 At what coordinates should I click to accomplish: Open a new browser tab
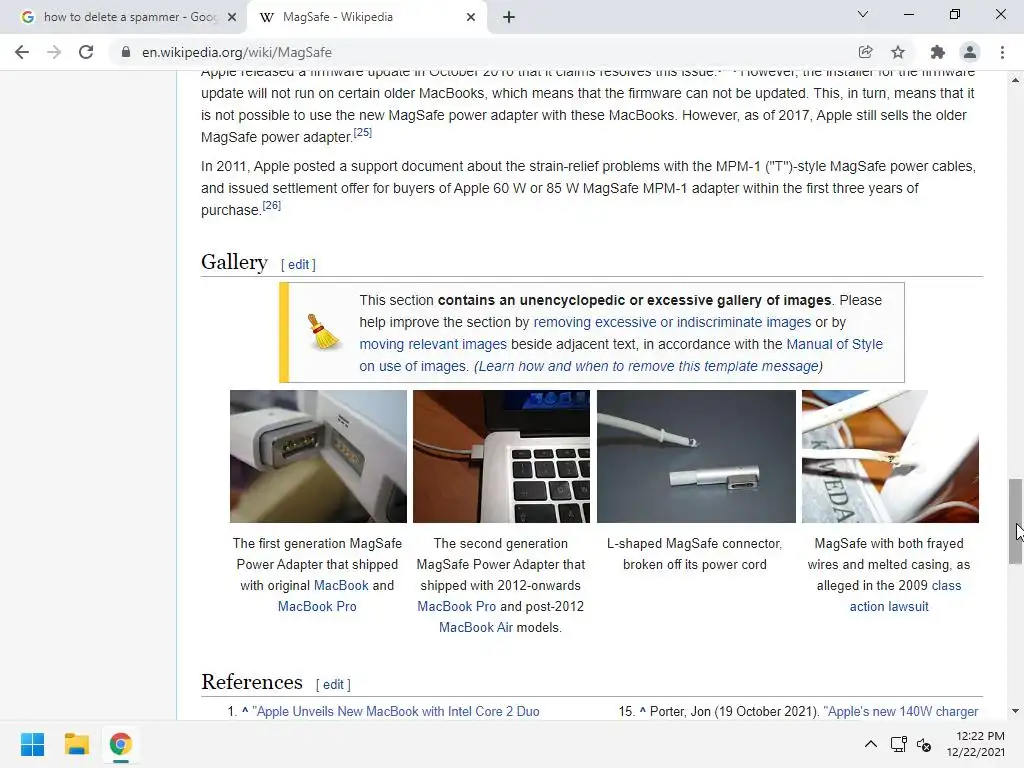click(509, 18)
